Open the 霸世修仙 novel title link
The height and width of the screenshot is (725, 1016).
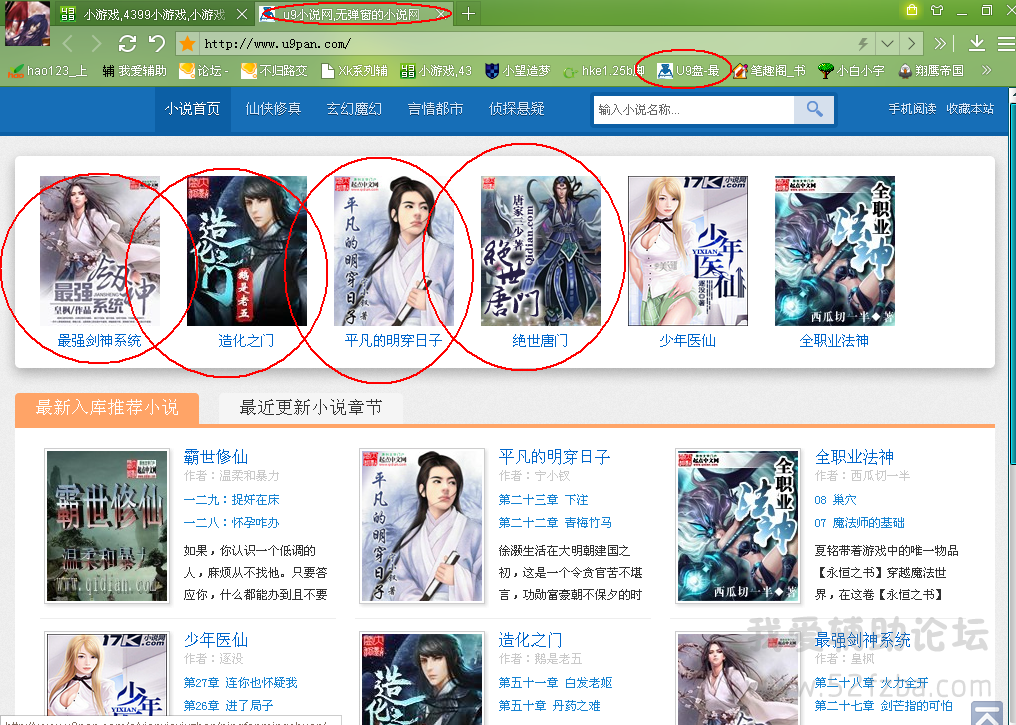click(216, 457)
